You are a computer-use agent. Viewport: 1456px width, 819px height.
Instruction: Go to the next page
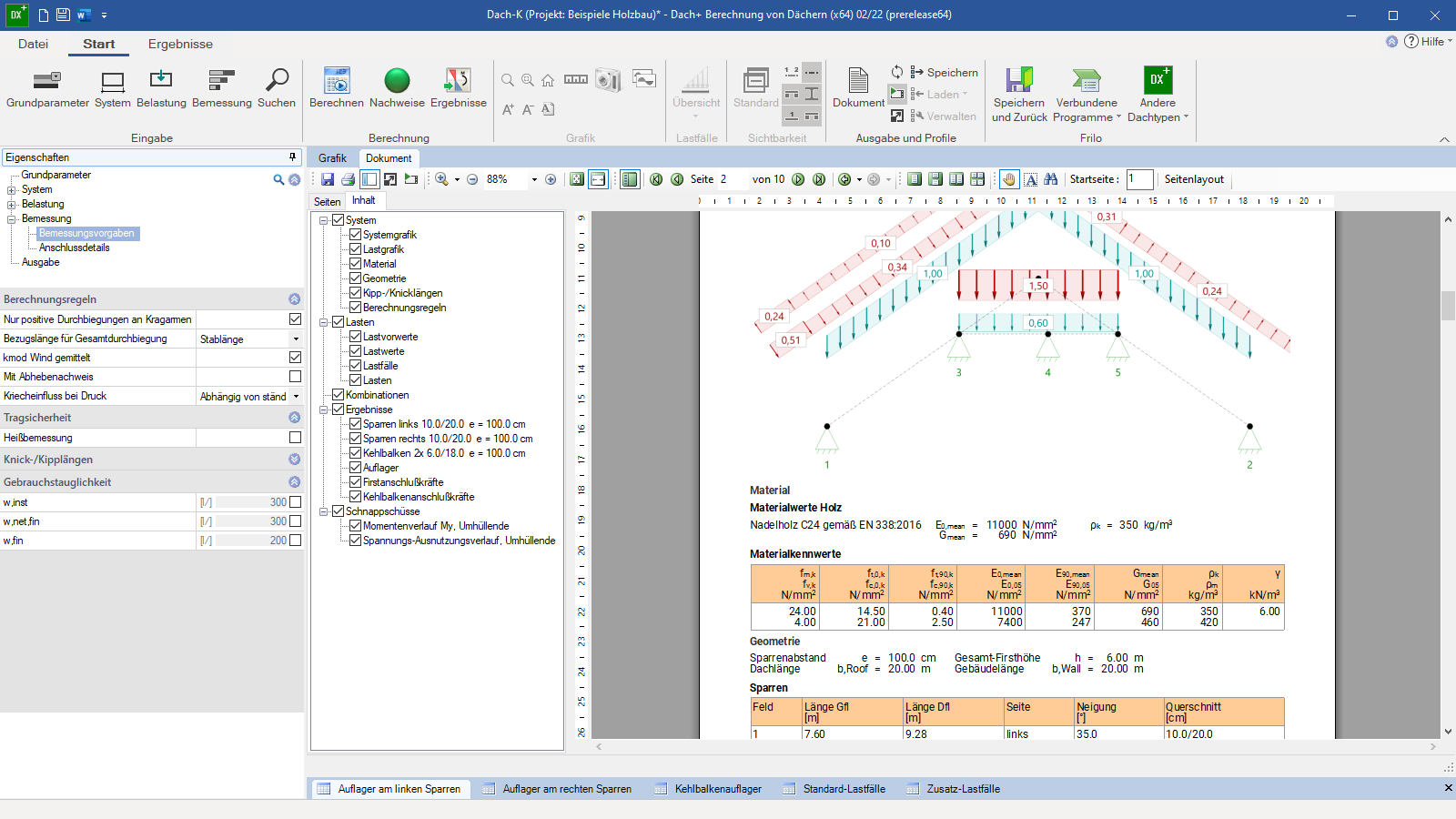click(798, 179)
